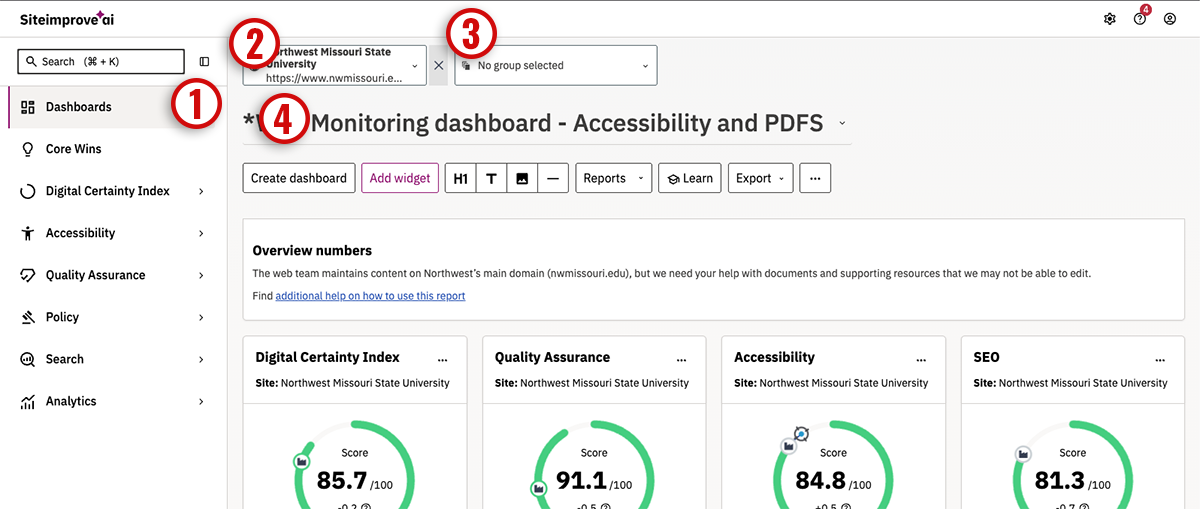Expand the Digital Certainty Index chevron

(x=201, y=191)
